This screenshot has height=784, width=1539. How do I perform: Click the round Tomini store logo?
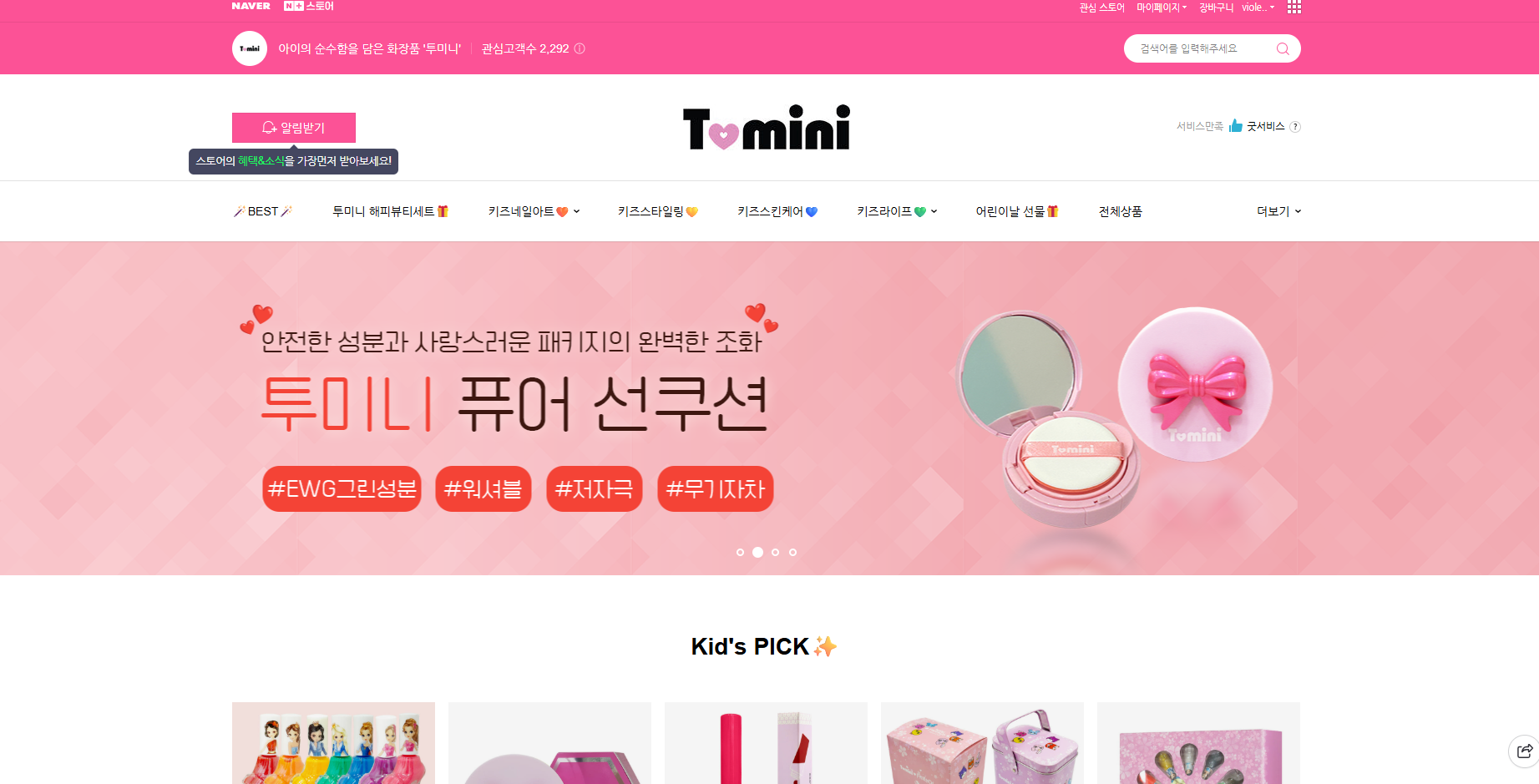(x=250, y=48)
